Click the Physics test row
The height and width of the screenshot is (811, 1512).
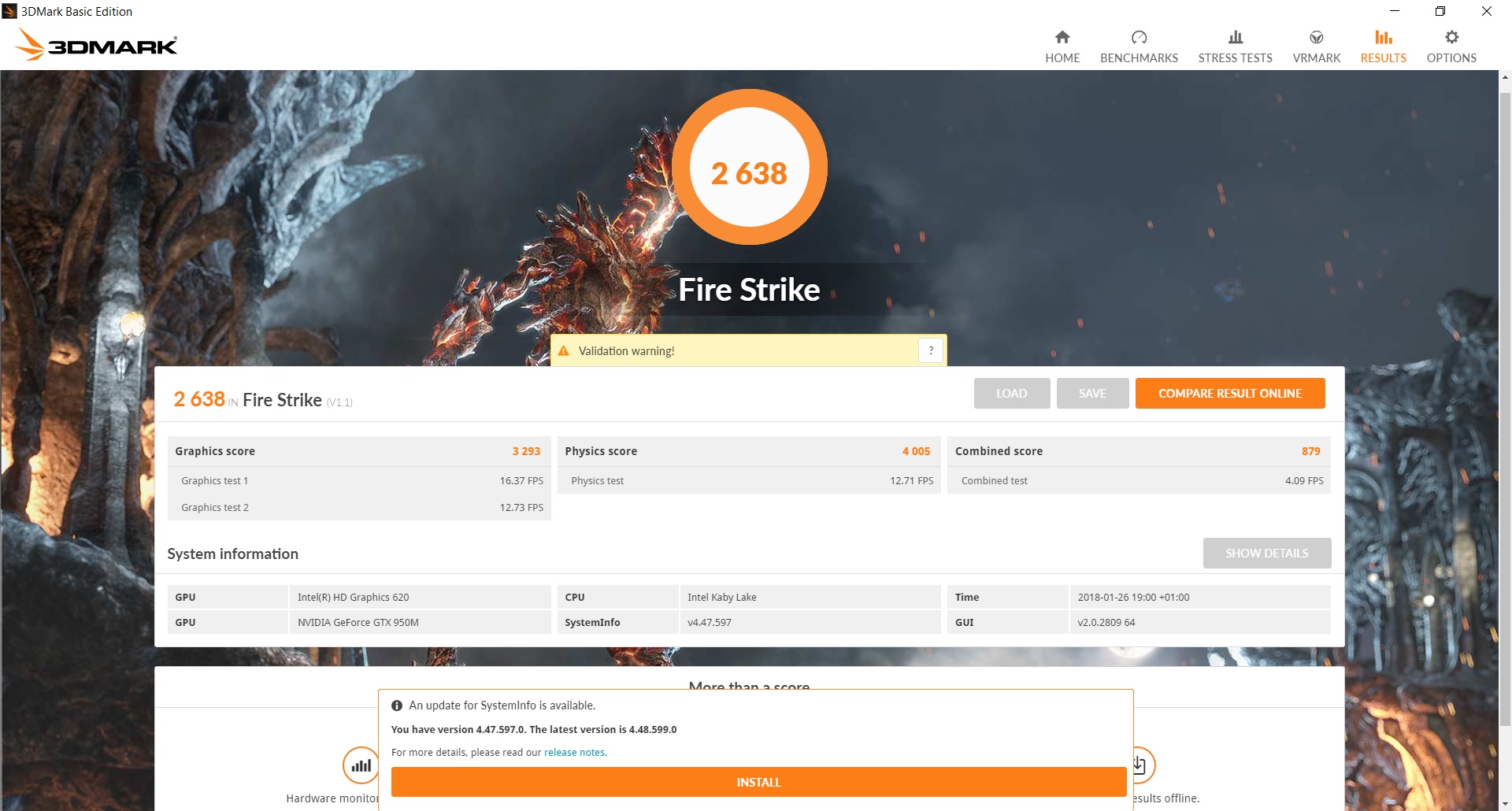pyautogui.click(x=749, y=480)
